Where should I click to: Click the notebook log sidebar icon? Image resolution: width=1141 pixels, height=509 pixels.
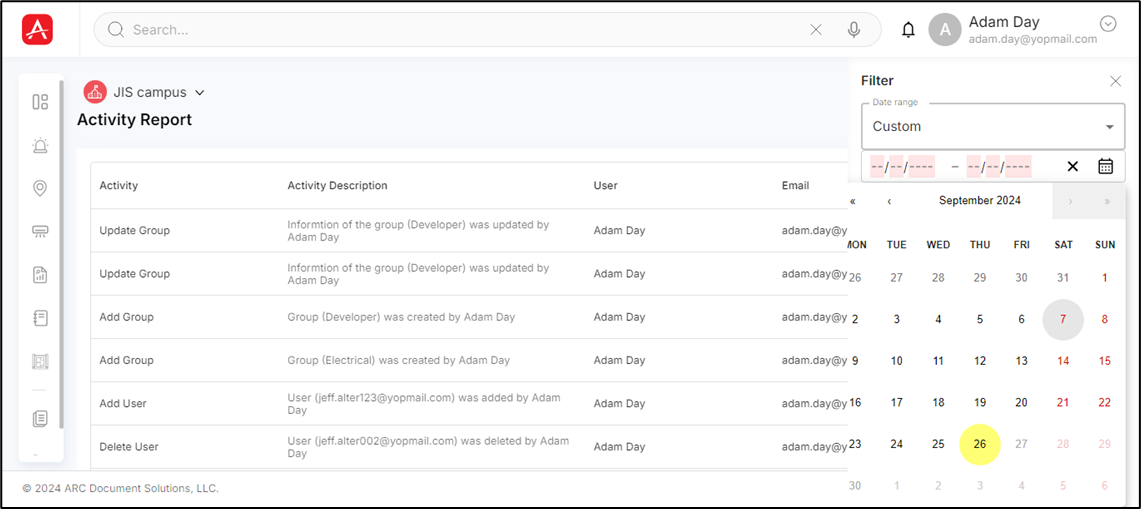[x=40, y=318]
